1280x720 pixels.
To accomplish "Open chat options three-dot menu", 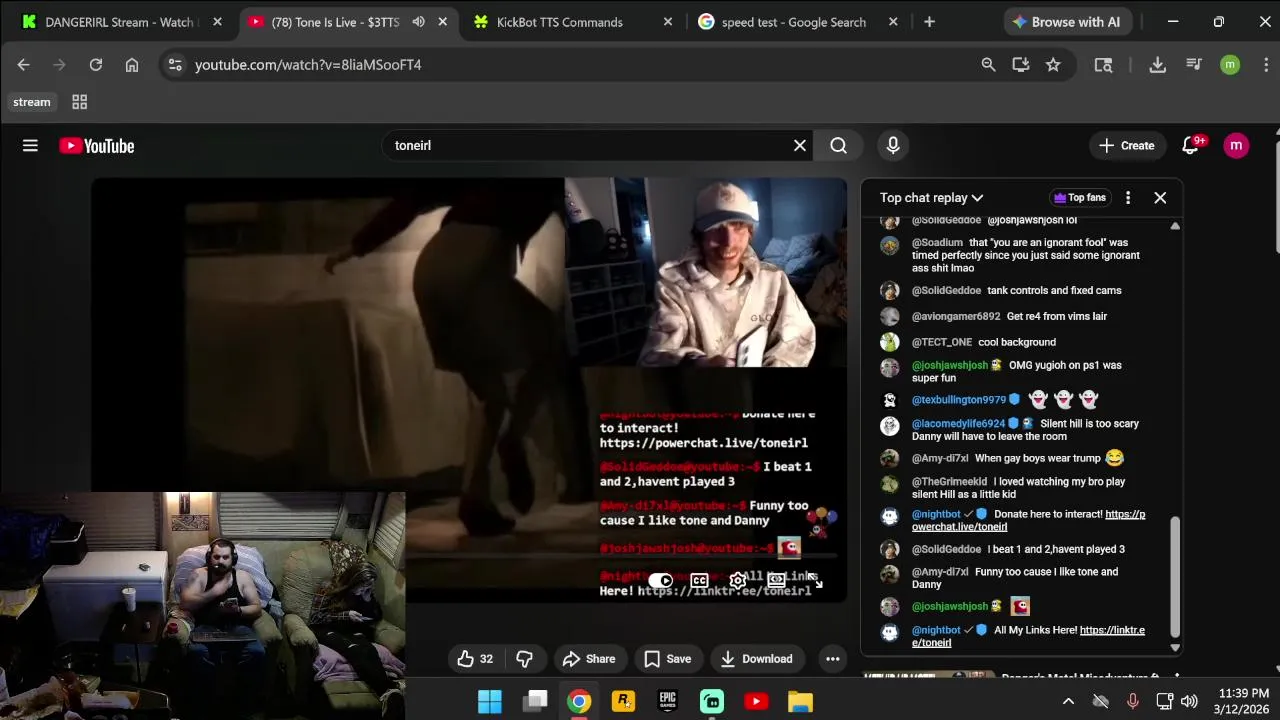I will click(1128, 198).
